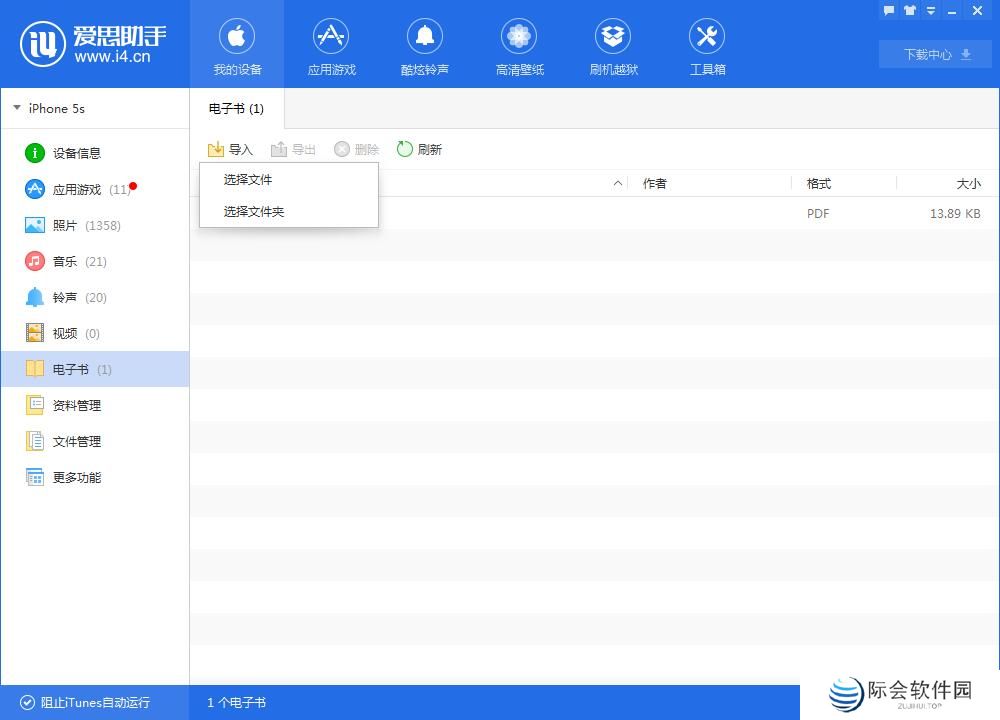
Task: Switch to the 电子书 (1) tab
Action: tap(236, 108)
